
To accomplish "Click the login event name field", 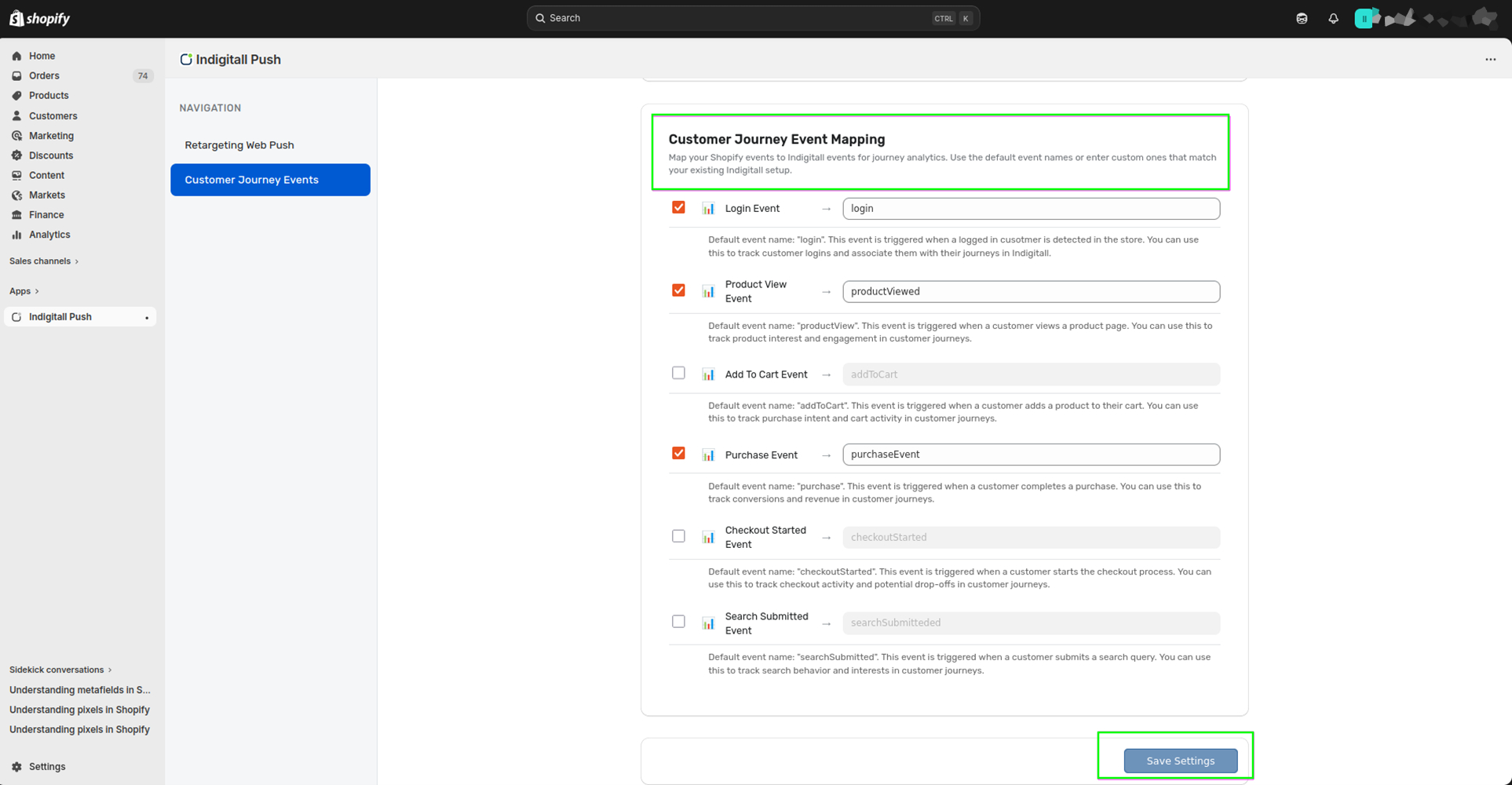I will pyautogui.click(x=1031, y=209).
